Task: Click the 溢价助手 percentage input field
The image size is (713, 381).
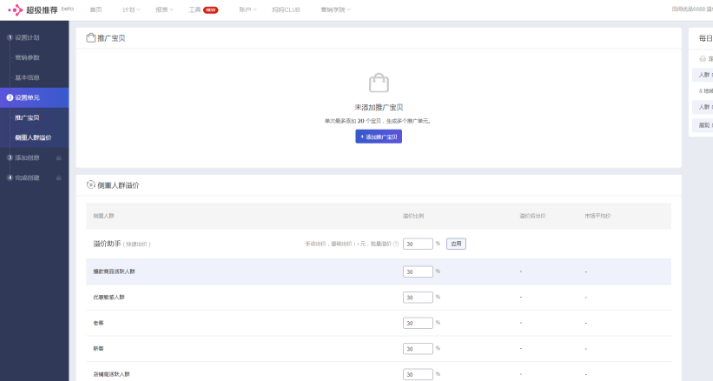Action: tap(418, 244)
